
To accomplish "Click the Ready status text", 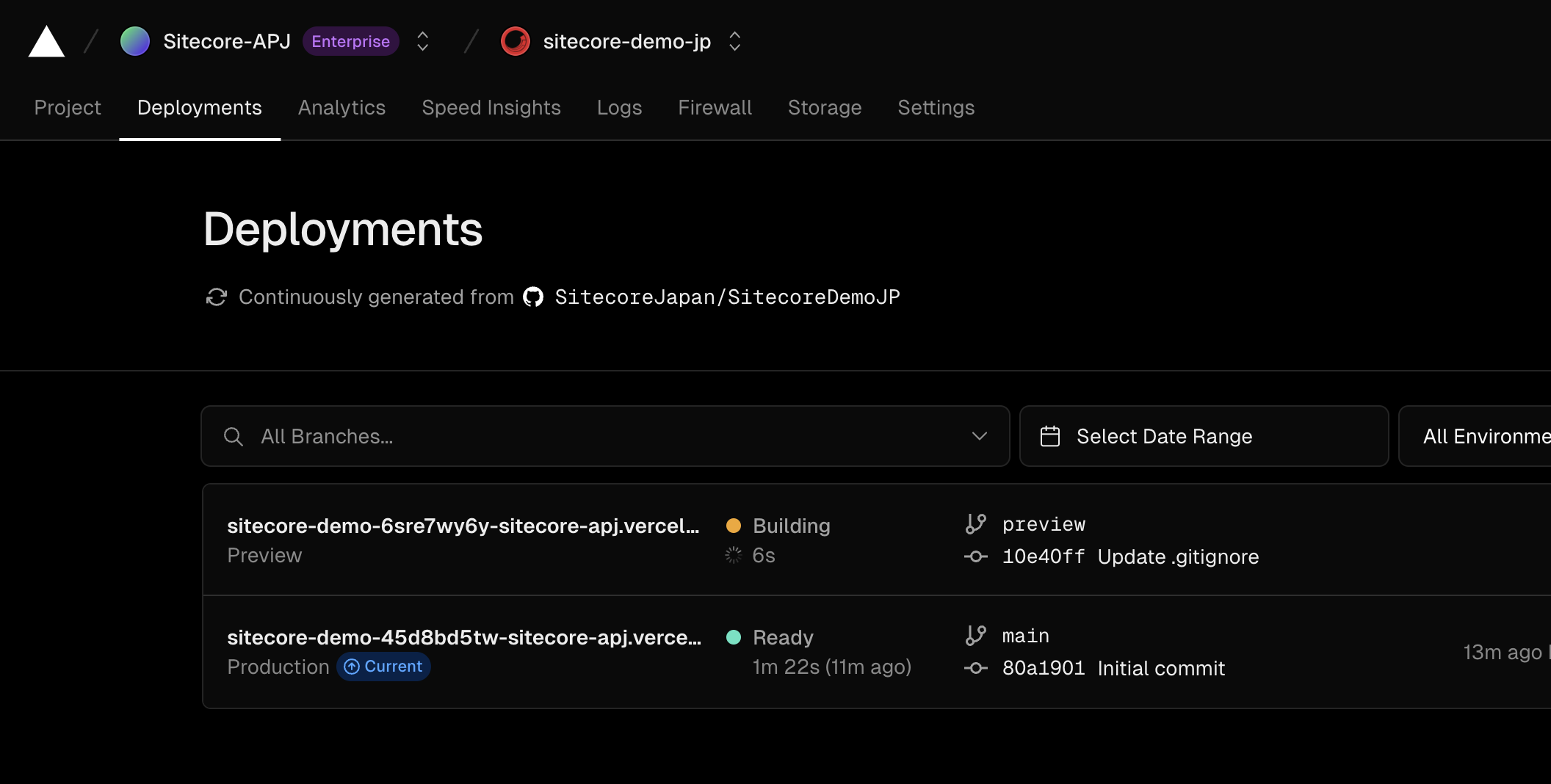I will pos(783,637).
